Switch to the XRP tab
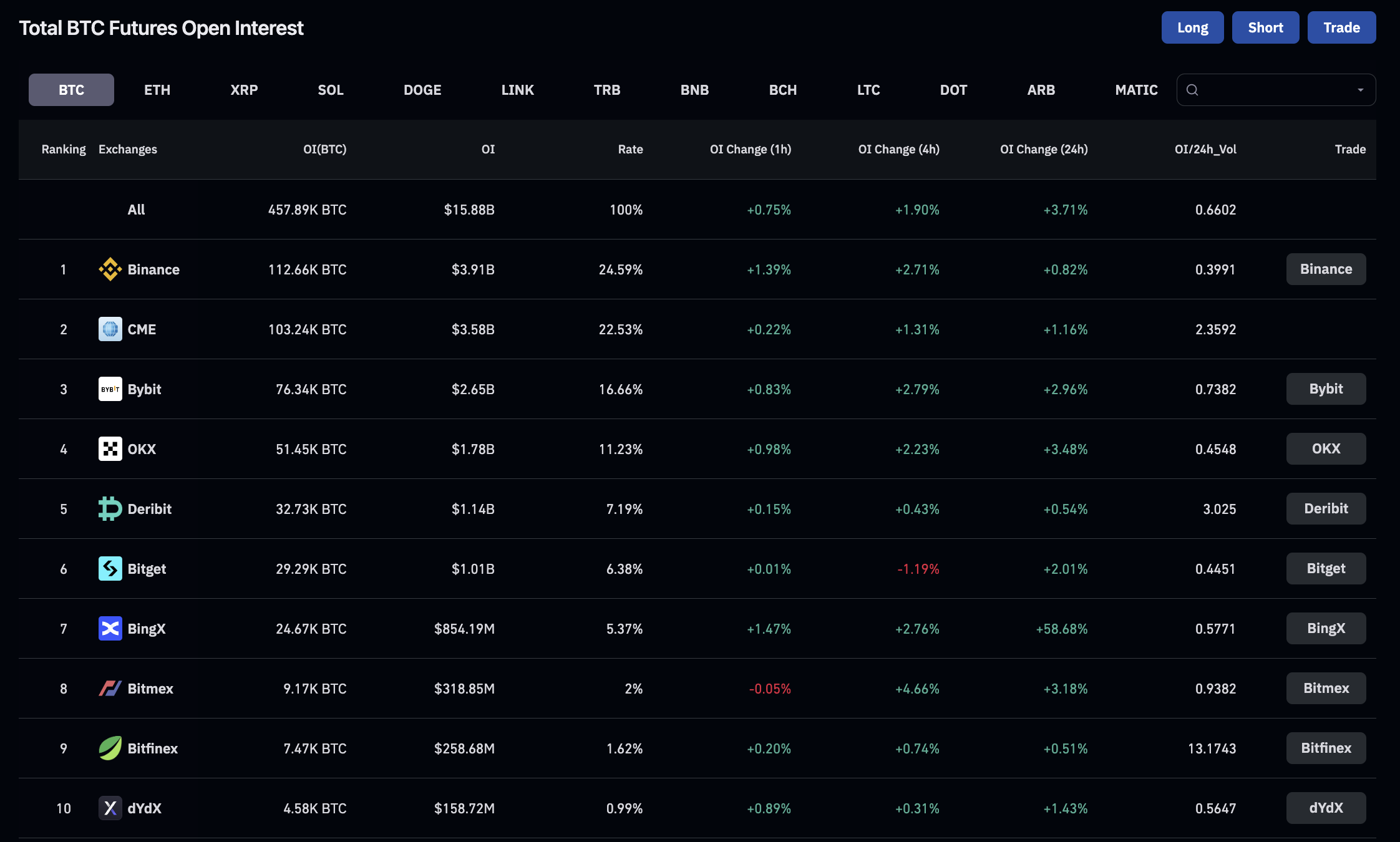 tap(244, 90)
